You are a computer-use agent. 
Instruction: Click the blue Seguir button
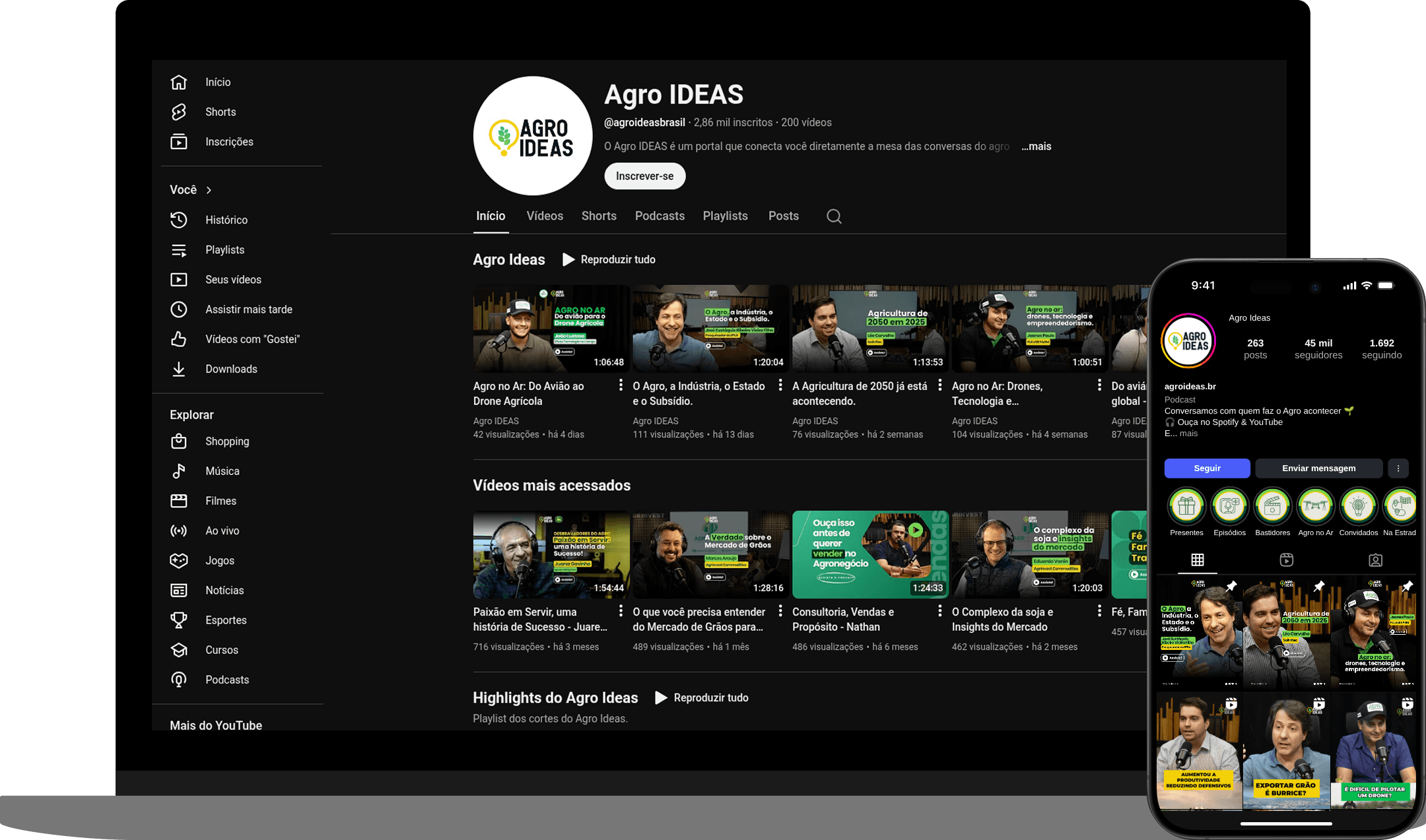pyautogui.click(x=1207, y=468)
